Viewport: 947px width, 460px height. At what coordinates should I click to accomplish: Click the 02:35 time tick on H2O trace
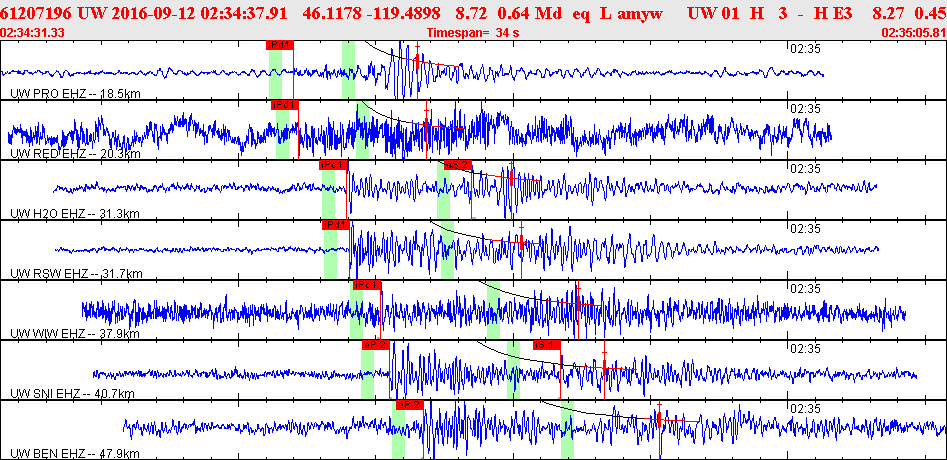[x=805, y=169]
